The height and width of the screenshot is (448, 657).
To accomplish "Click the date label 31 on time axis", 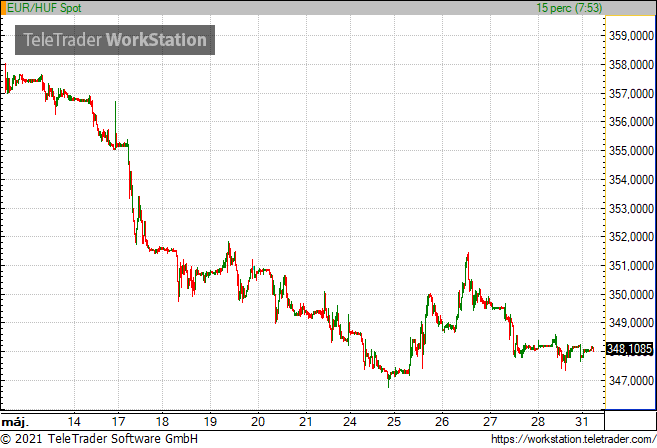I will [x=582, y=422].
